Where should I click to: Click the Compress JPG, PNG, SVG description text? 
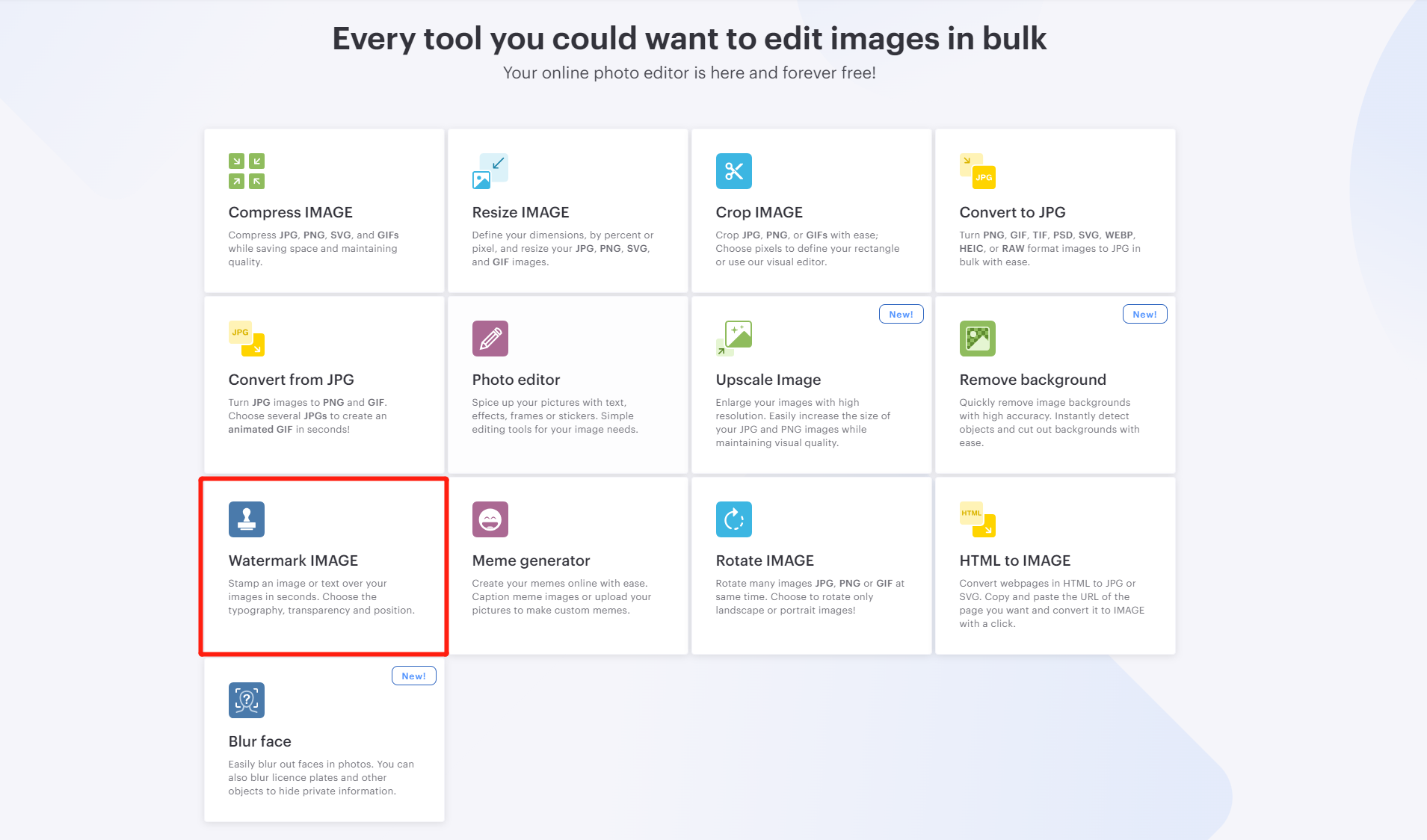[x=314, y=248]
